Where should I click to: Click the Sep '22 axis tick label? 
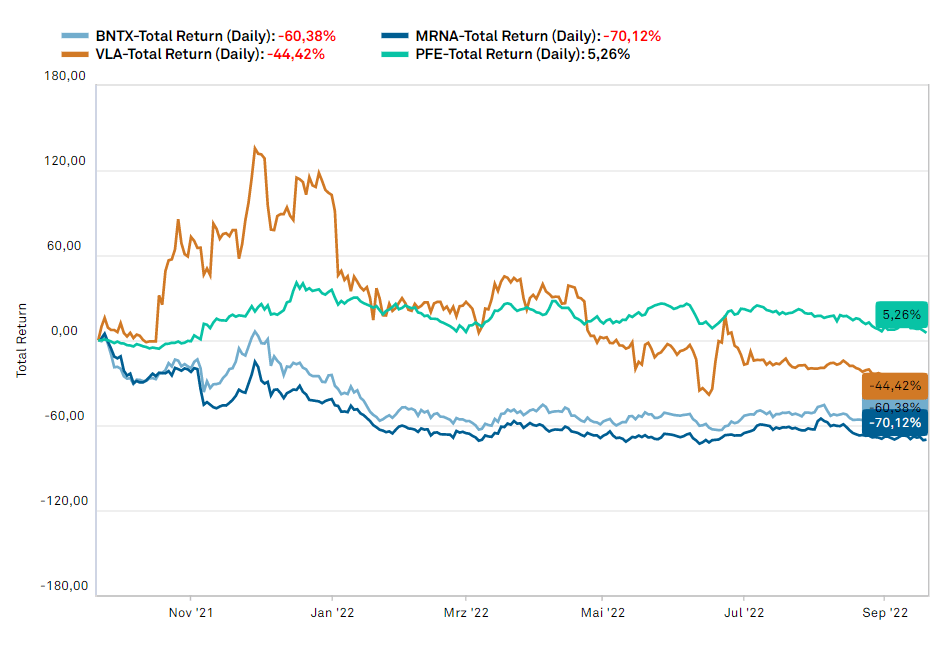pyautogui.click(x=885, y=613)
